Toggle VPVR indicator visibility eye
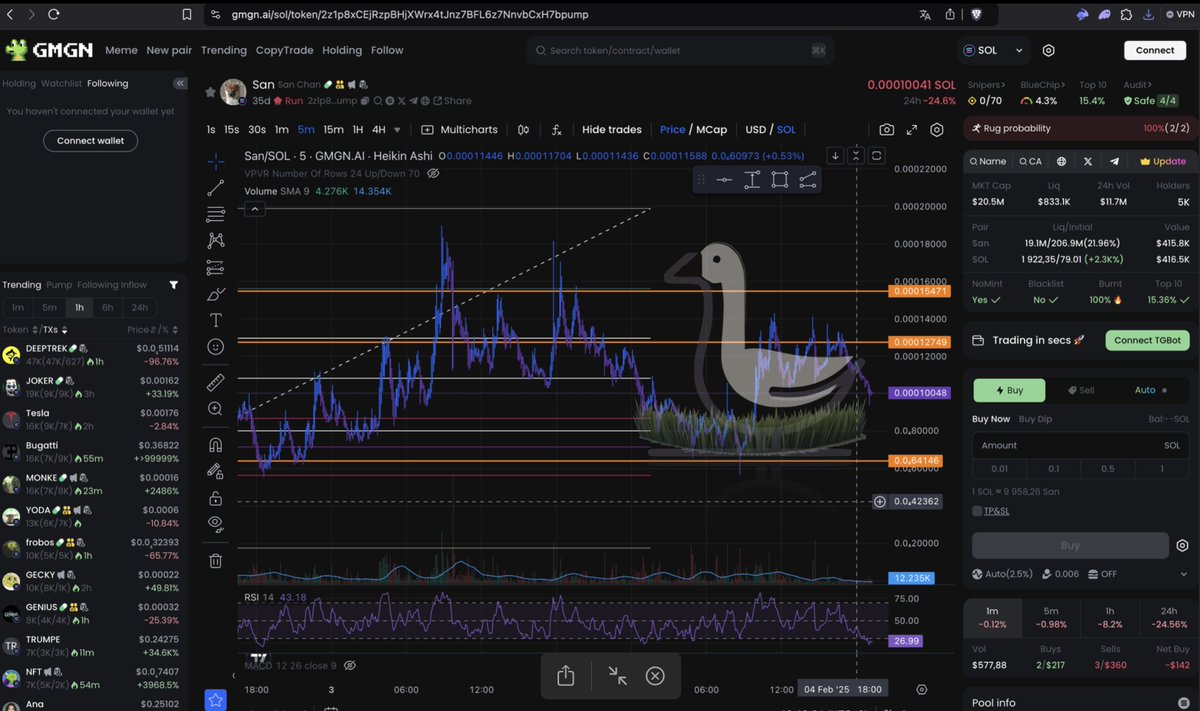Viewport: 1200px width, 711px height. pos(433,173)
